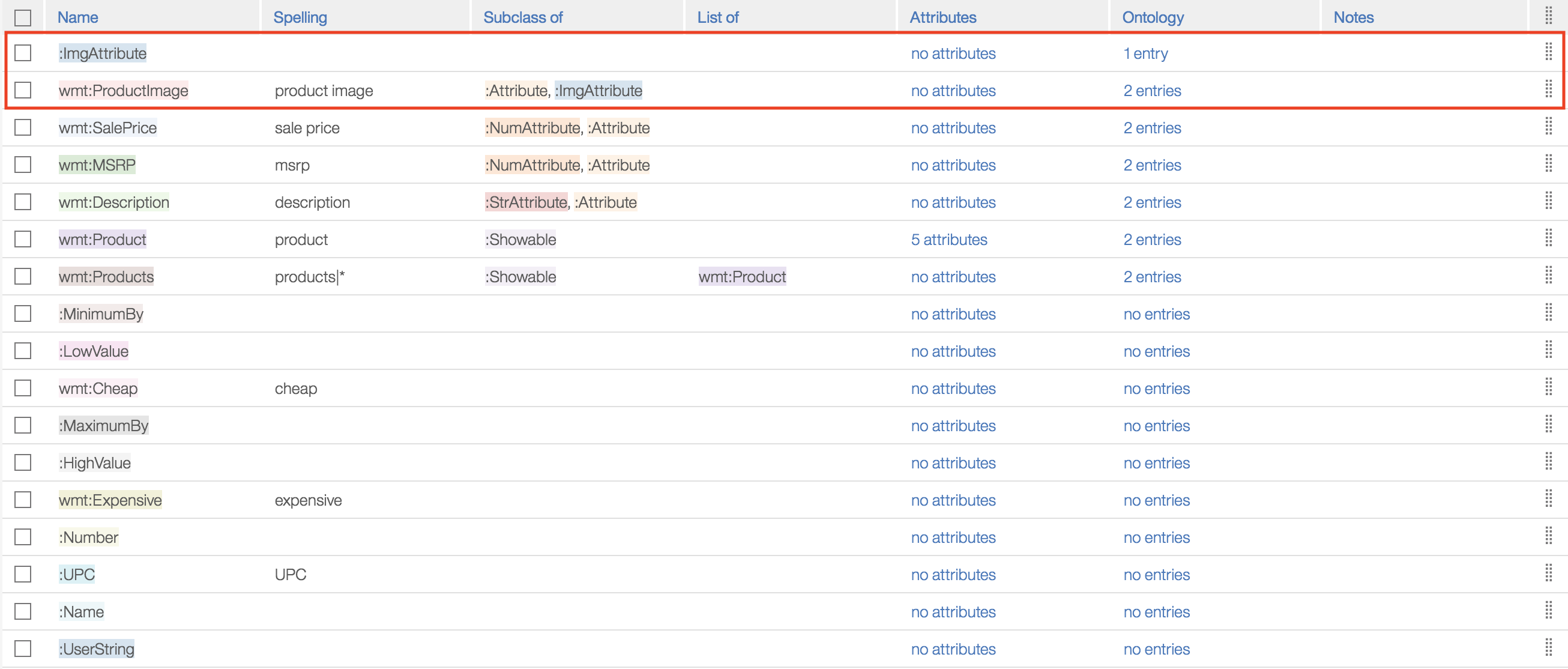Click the :MaximumBy name tag
1568x669 pixels.
pos(103,426)
